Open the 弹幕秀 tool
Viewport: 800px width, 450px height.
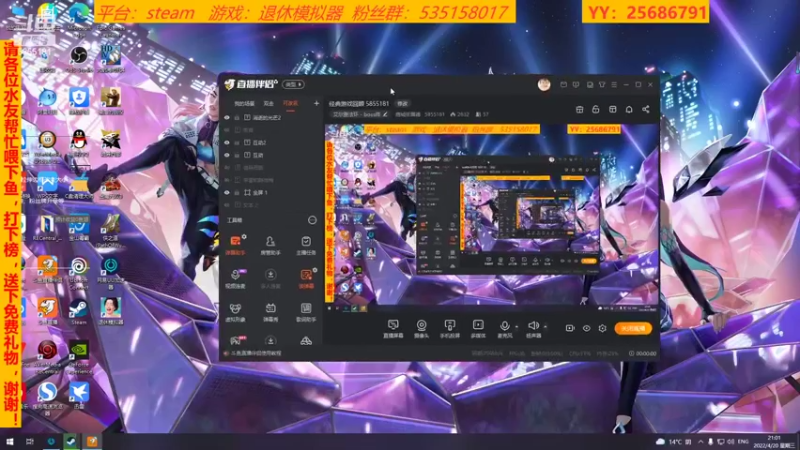270,312
